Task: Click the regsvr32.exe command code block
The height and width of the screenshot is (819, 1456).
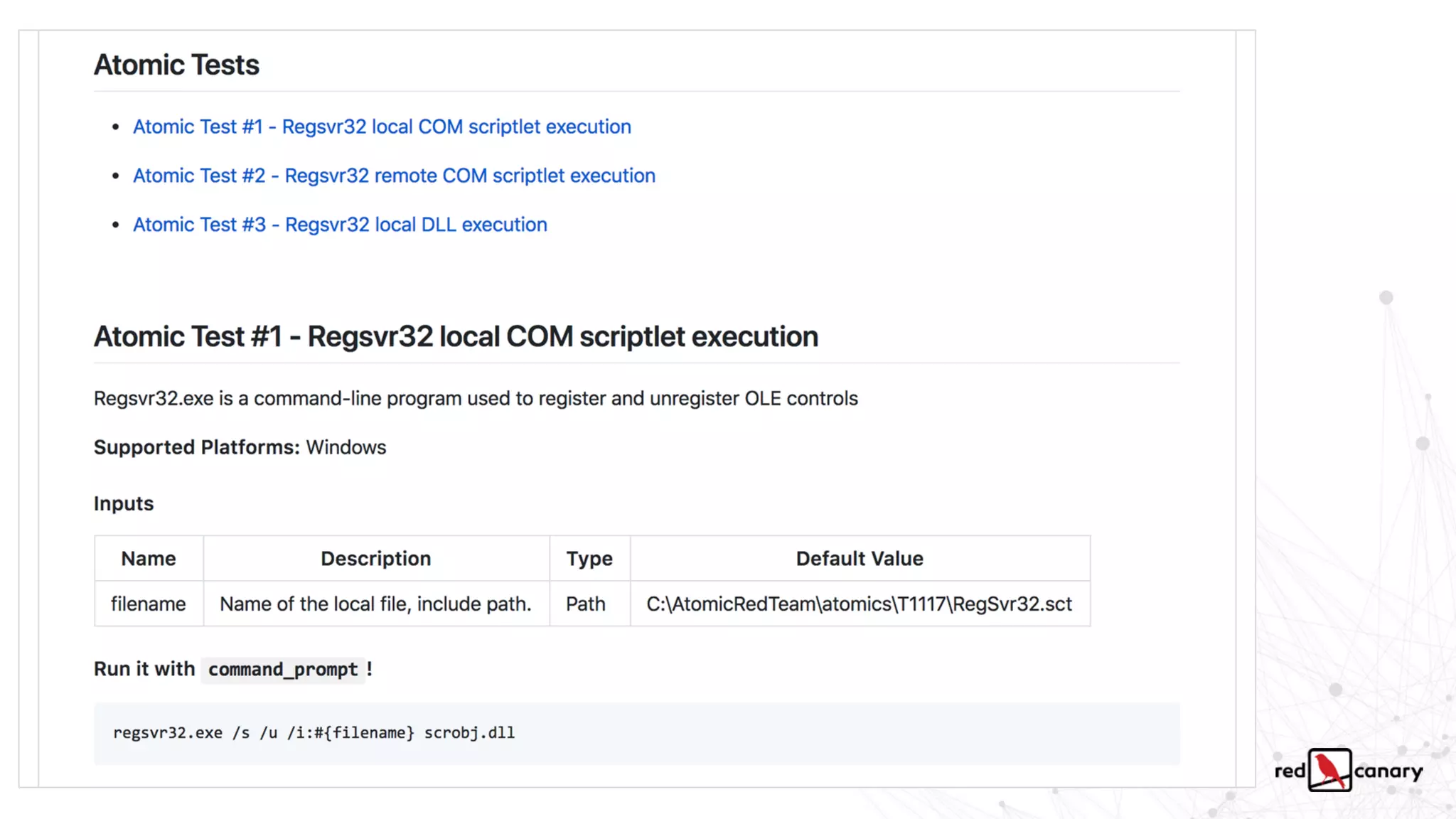Action: tap(314, 733)
